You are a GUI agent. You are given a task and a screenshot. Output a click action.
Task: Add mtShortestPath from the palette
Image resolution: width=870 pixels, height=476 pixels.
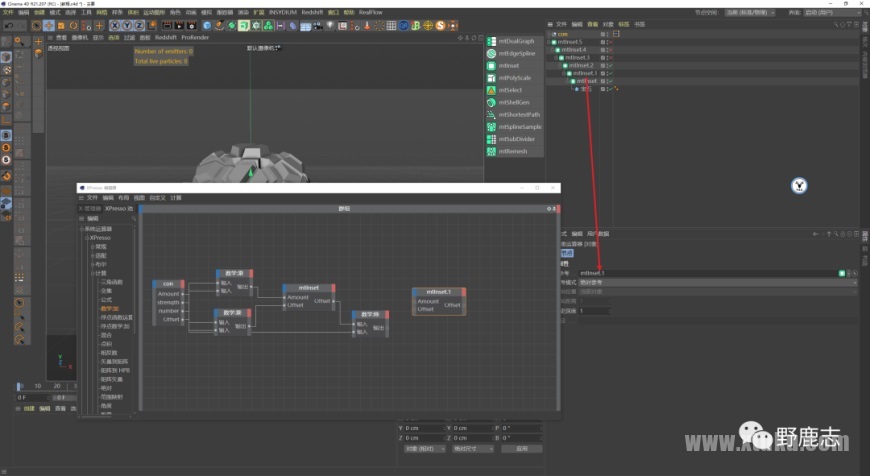click(x=515, y=114)
